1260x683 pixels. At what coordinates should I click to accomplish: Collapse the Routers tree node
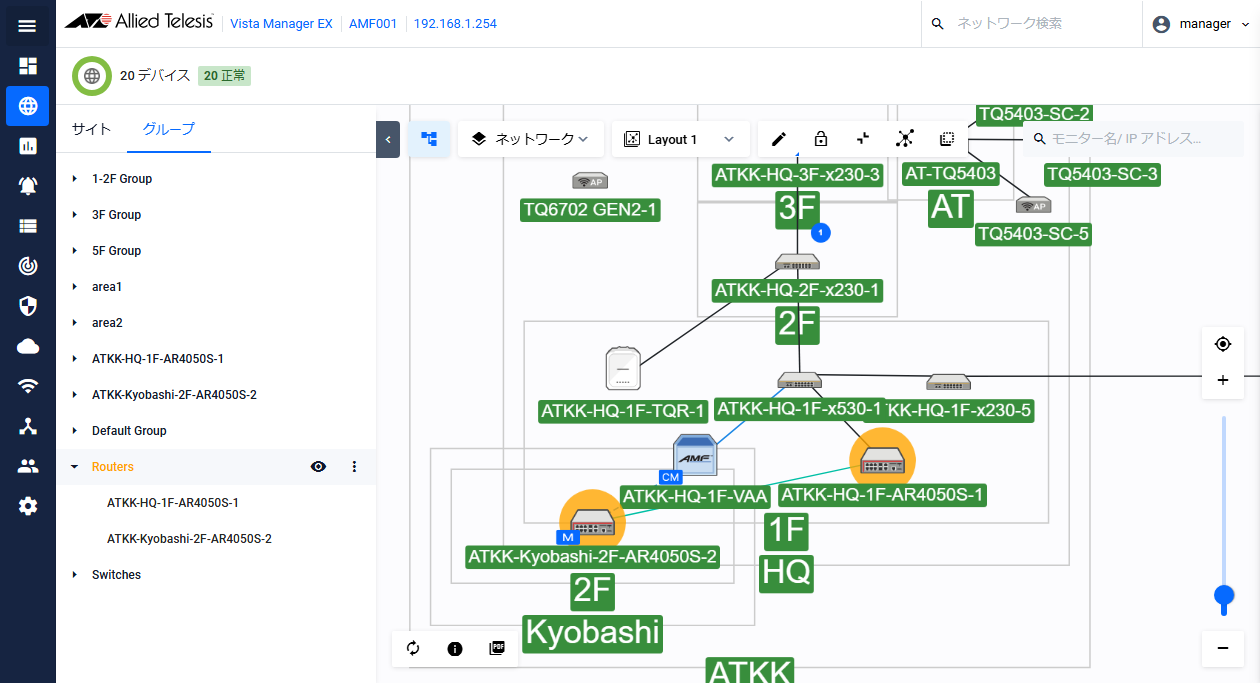(75, 467)
